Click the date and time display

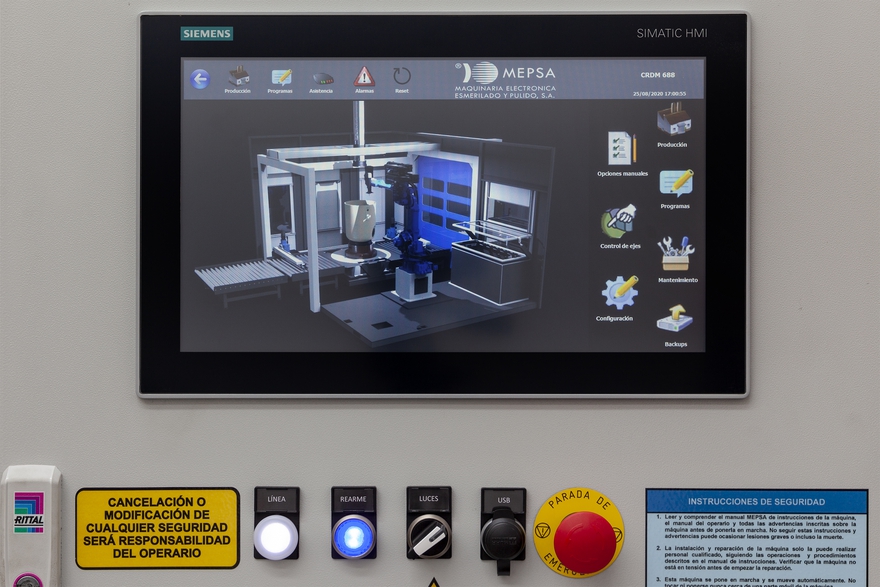coord(658,93)
